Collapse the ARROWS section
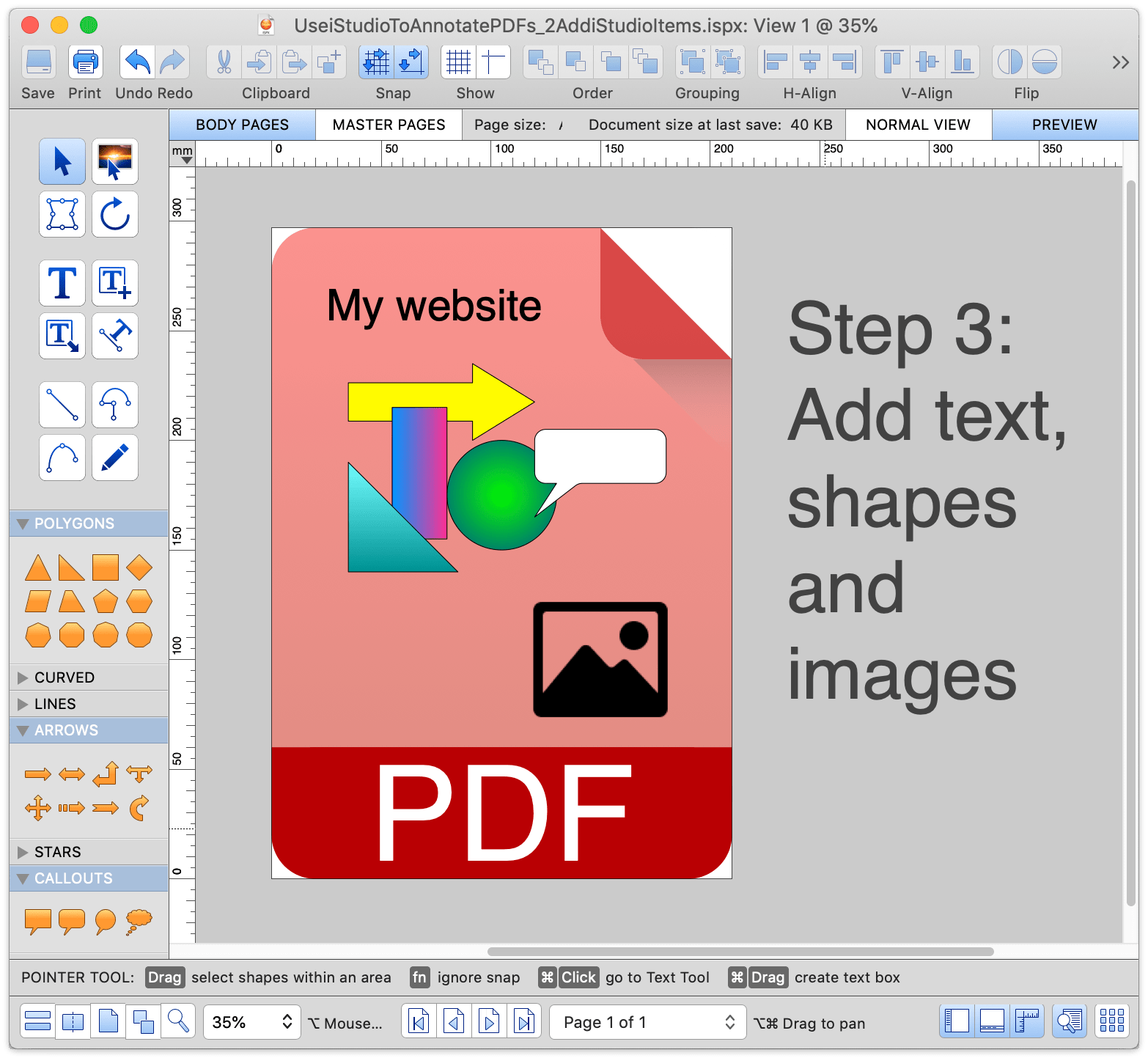This screenshot has height=1058, width=1148. pyautogui.click(x=21, y=730)
